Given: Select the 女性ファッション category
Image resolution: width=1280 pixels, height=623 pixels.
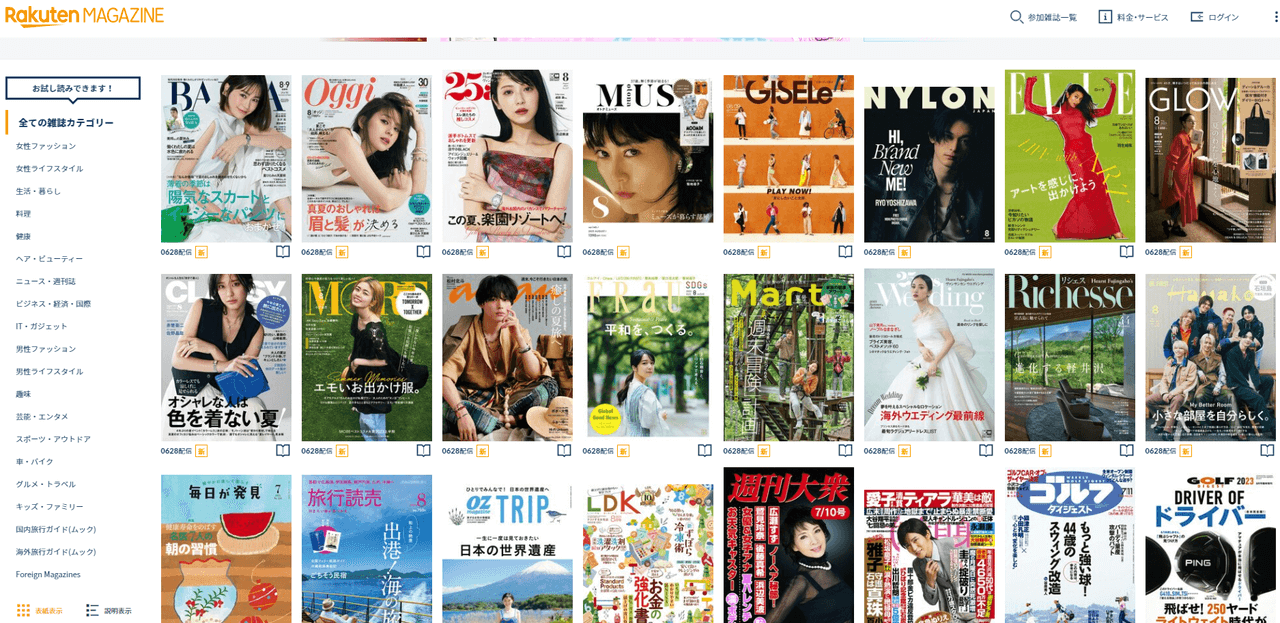Looking at the screenshot, I should [46, 146].
